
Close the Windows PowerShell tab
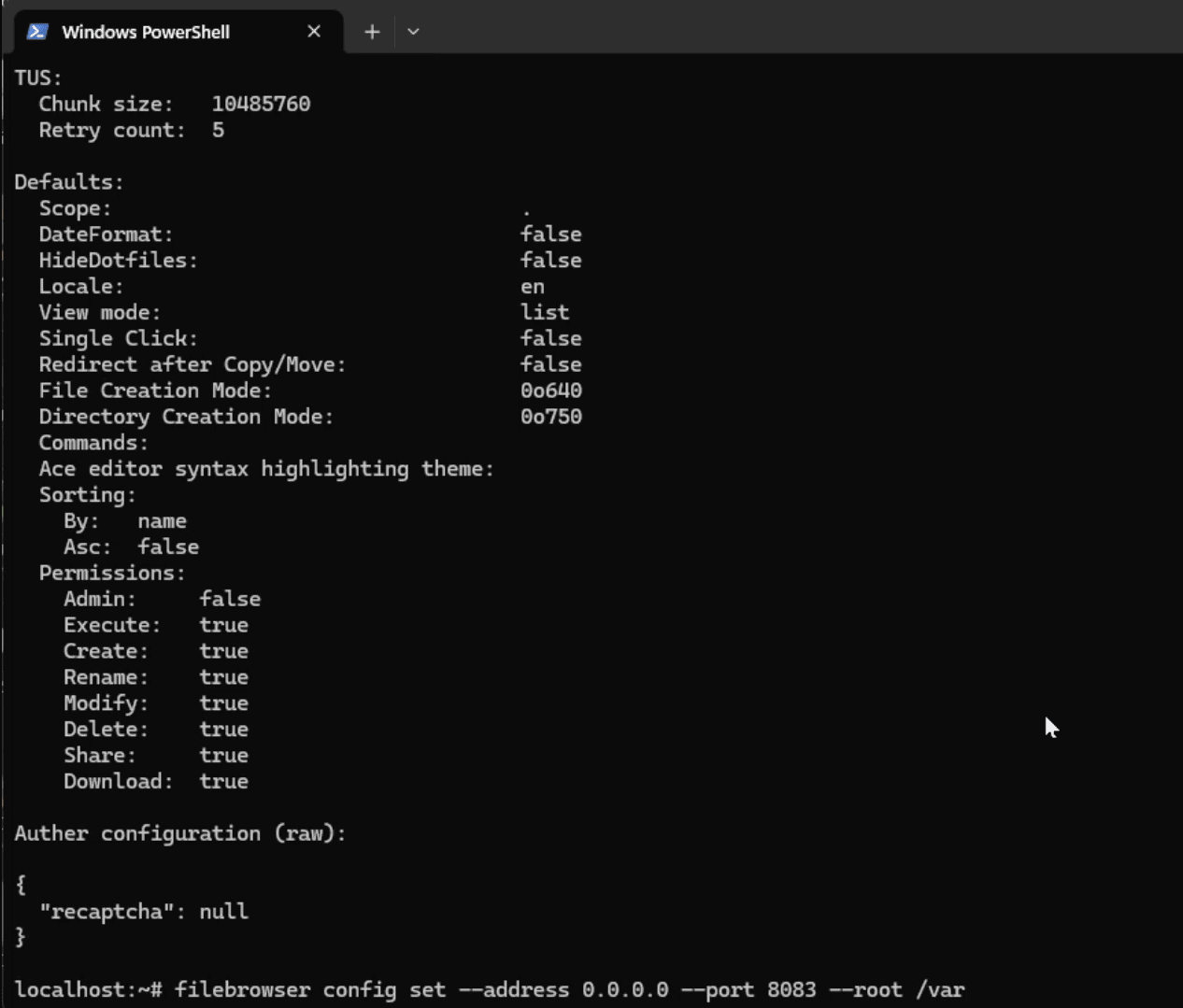point(314,32)
